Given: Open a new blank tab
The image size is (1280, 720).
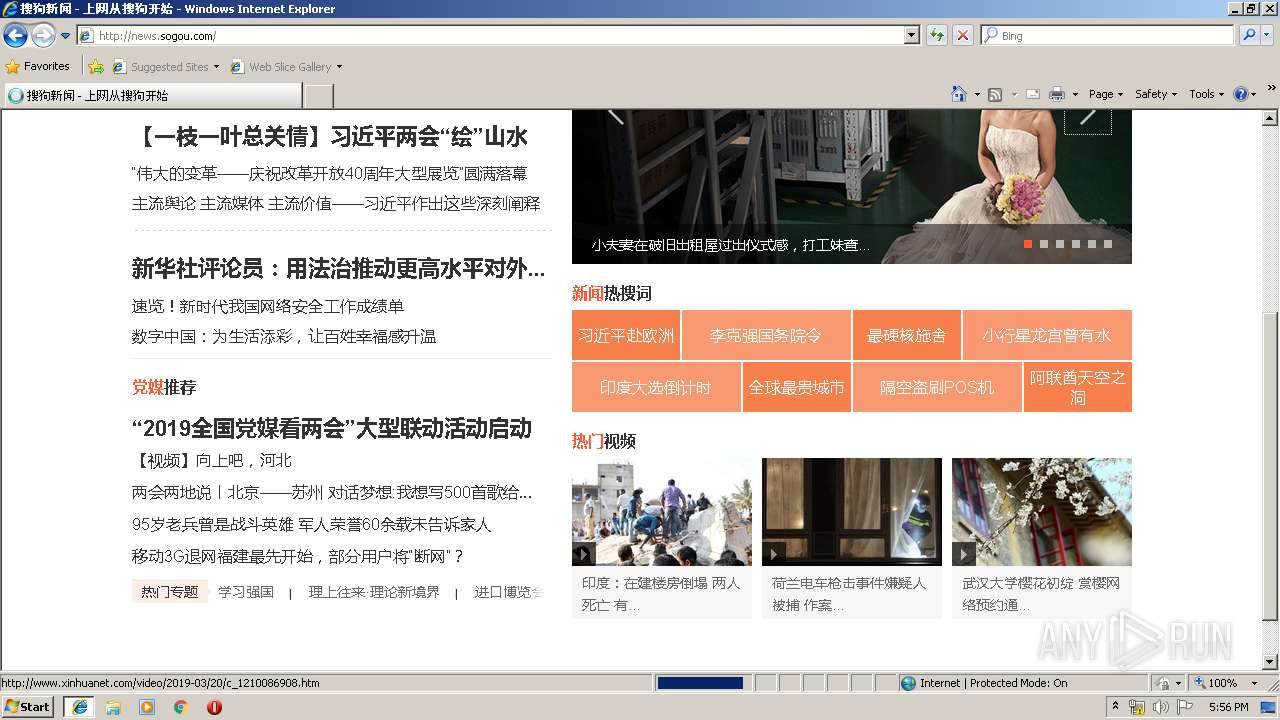Looking at the screenshot, I should 318,96.
